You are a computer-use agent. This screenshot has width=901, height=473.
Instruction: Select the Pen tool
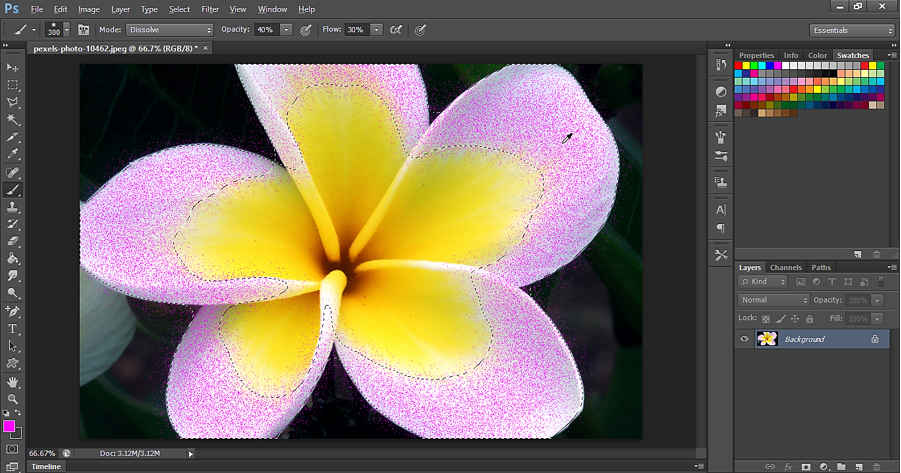tap(13, 311)
